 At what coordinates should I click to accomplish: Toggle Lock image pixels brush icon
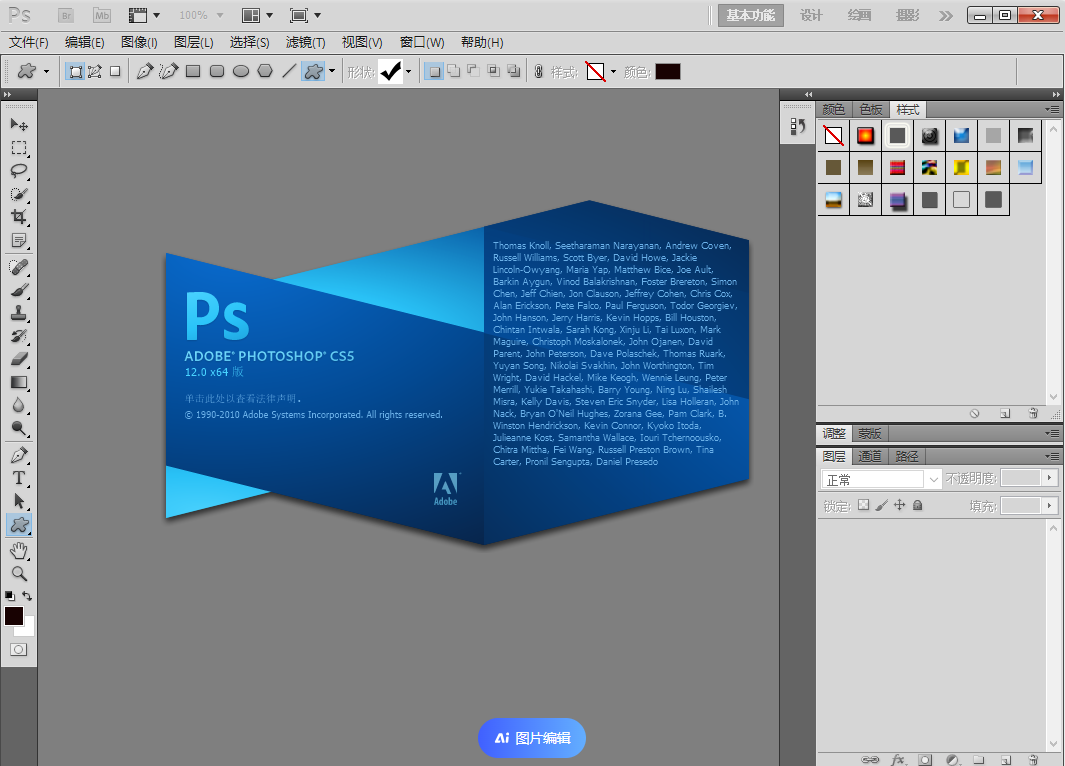click(882, 505)
